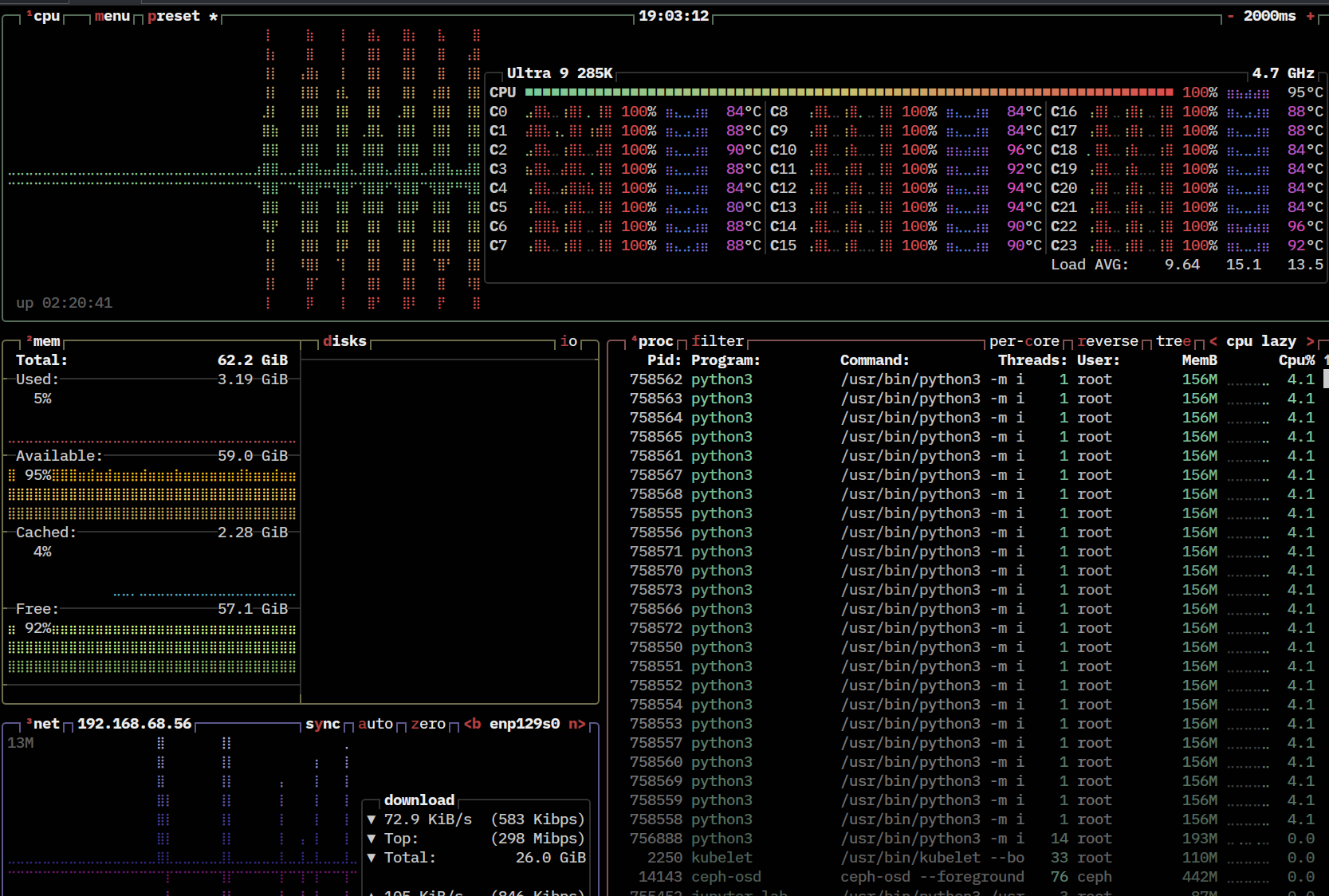Open the btop menu
1329x896 pixels.
(x=112, y=16)
